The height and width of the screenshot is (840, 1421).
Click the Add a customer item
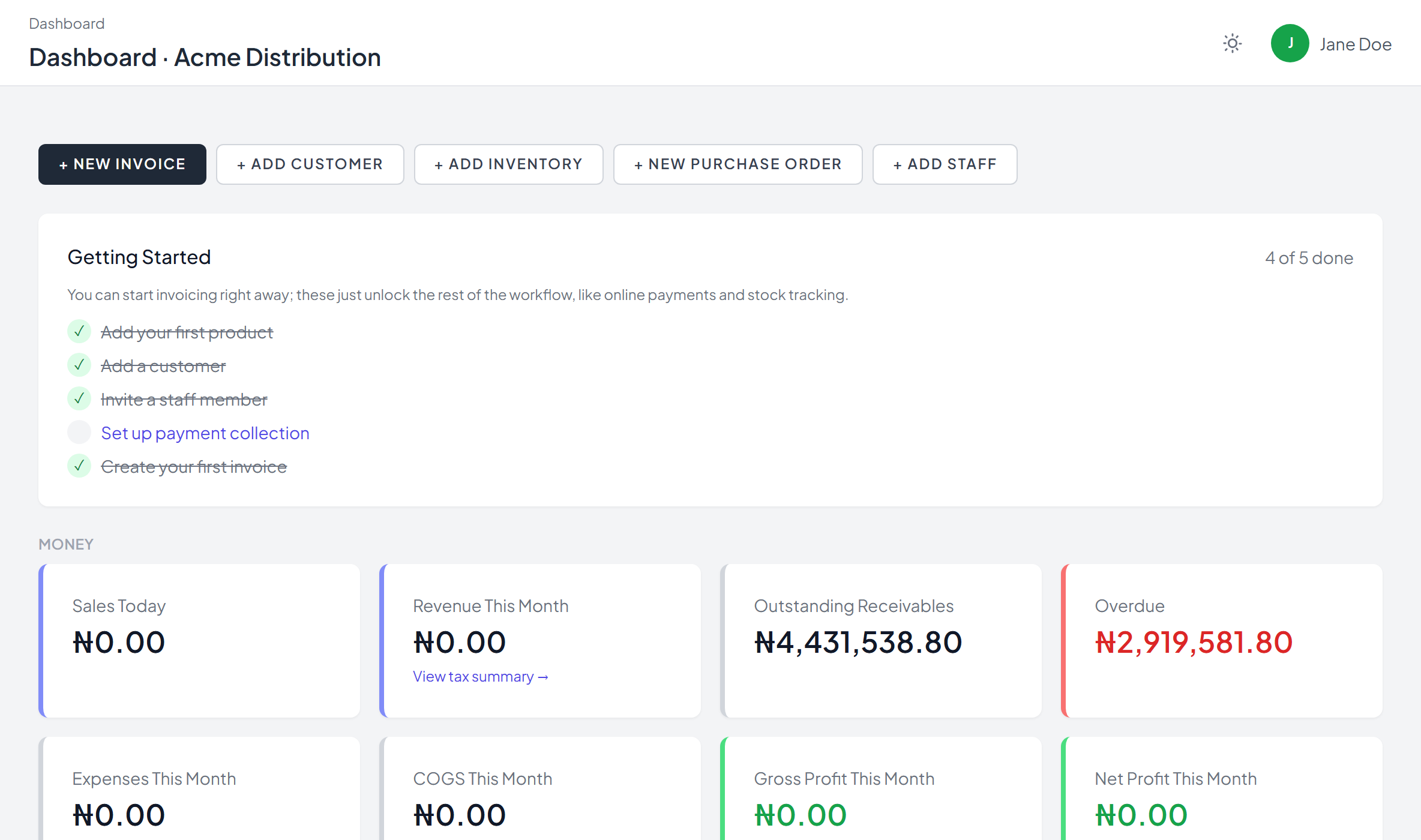(163, 366)
